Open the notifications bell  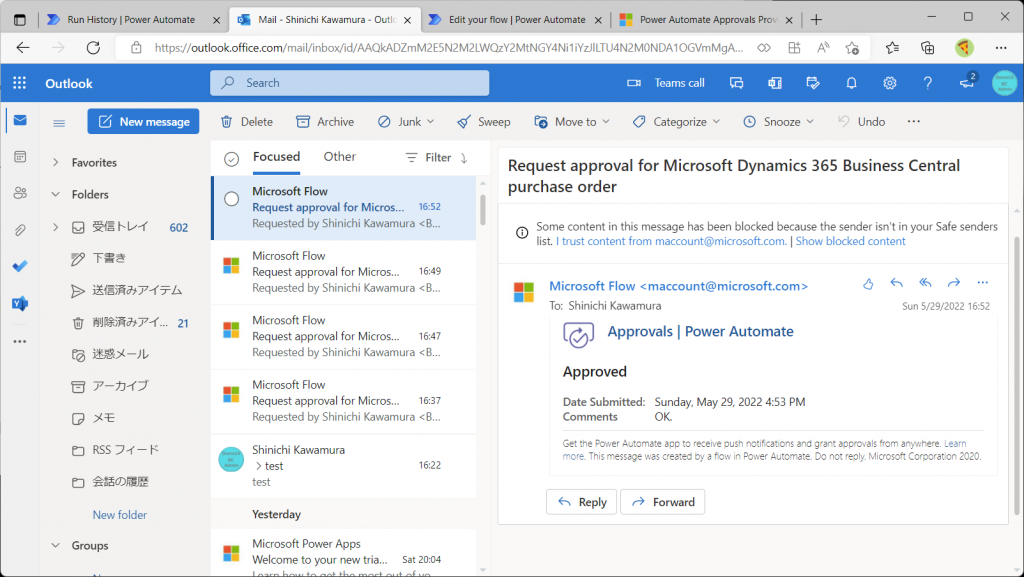(x=851, y=83)
